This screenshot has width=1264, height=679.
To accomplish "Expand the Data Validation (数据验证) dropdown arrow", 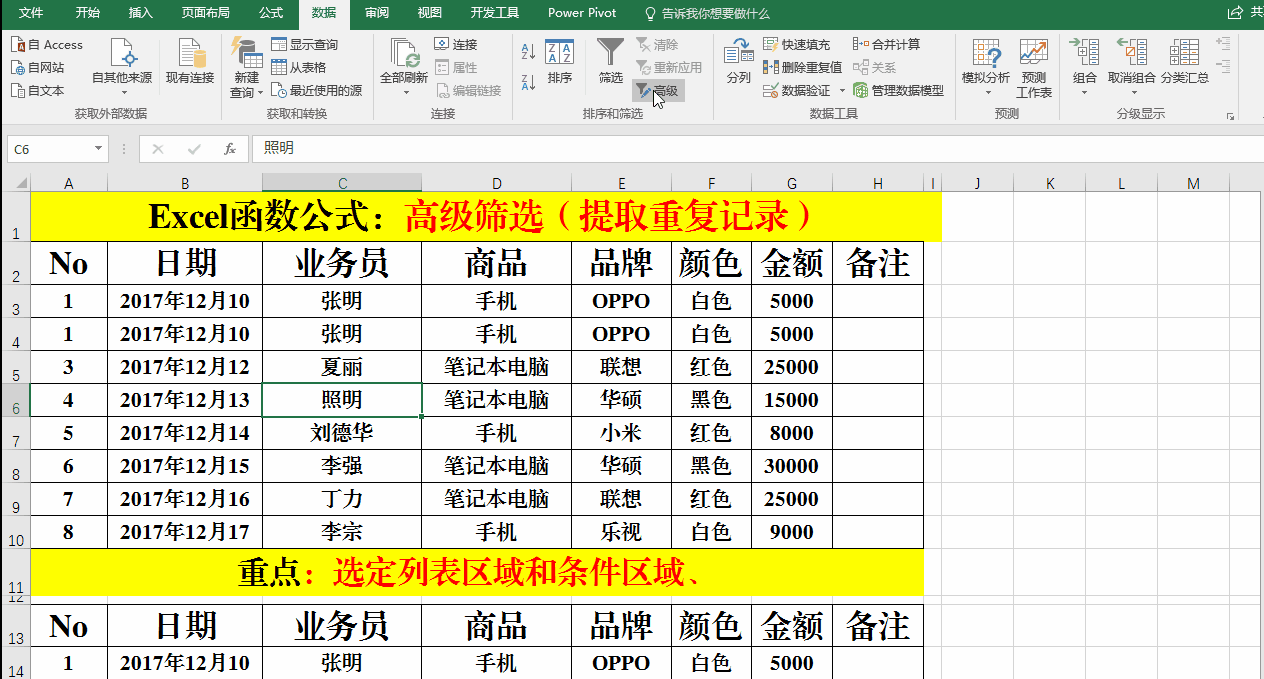I will click(x=838, y=91).
